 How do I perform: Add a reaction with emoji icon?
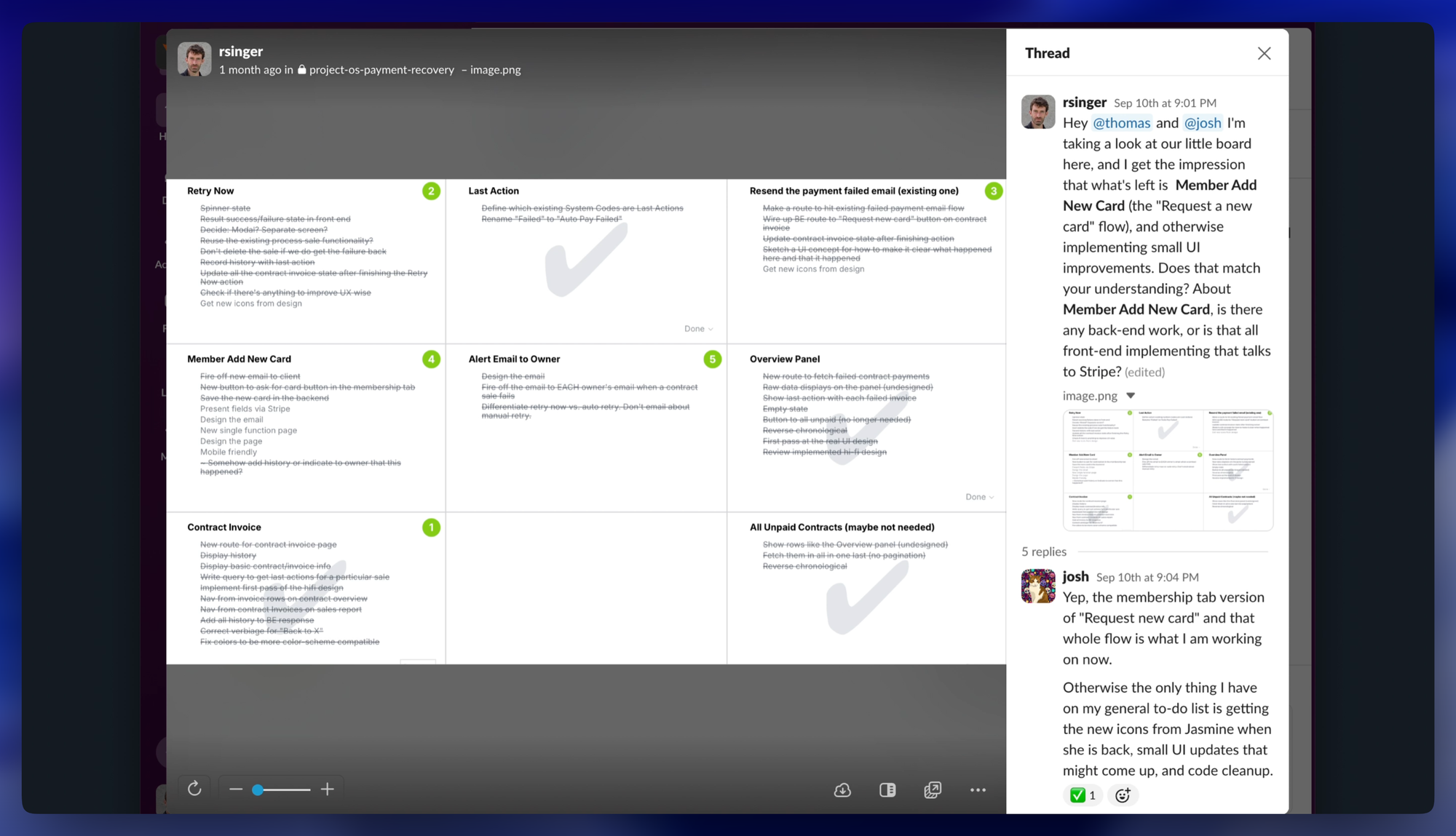(1123, 795)
